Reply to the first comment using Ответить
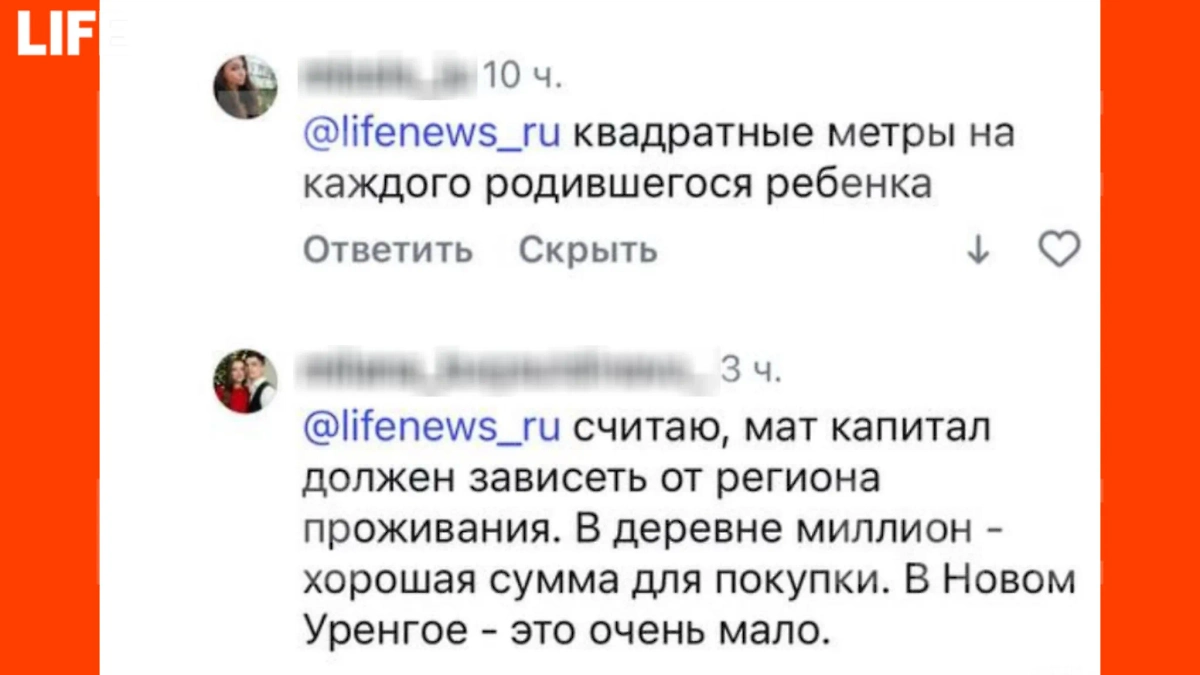Screen dimensions: 1200x675 coord(386,250)
